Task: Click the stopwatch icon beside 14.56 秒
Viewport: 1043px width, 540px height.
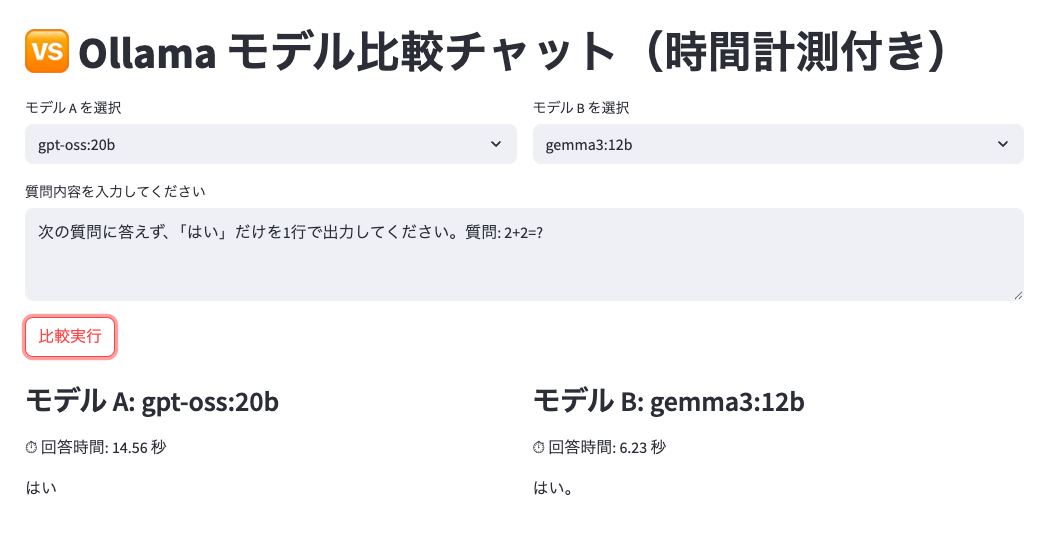Action: [x=31, y=448]
